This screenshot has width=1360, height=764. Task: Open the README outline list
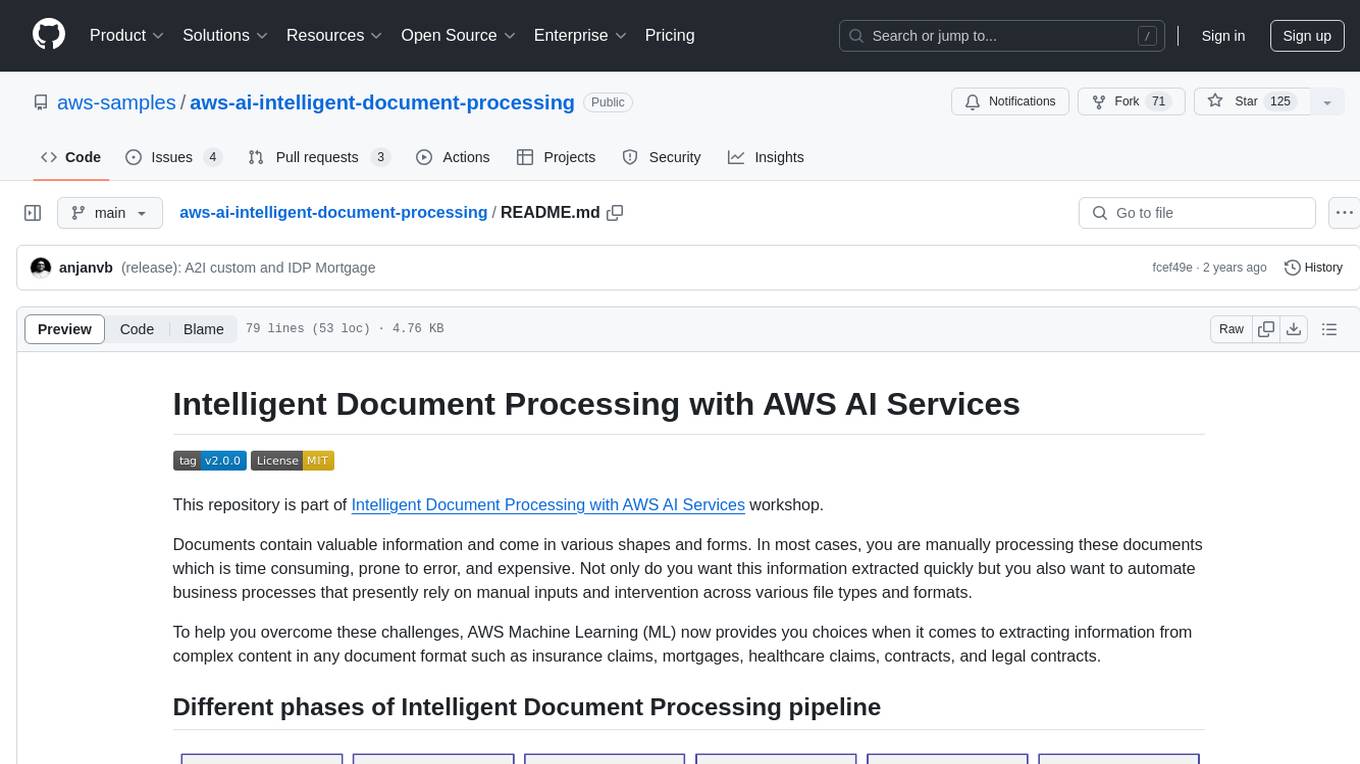point(1329,329)
